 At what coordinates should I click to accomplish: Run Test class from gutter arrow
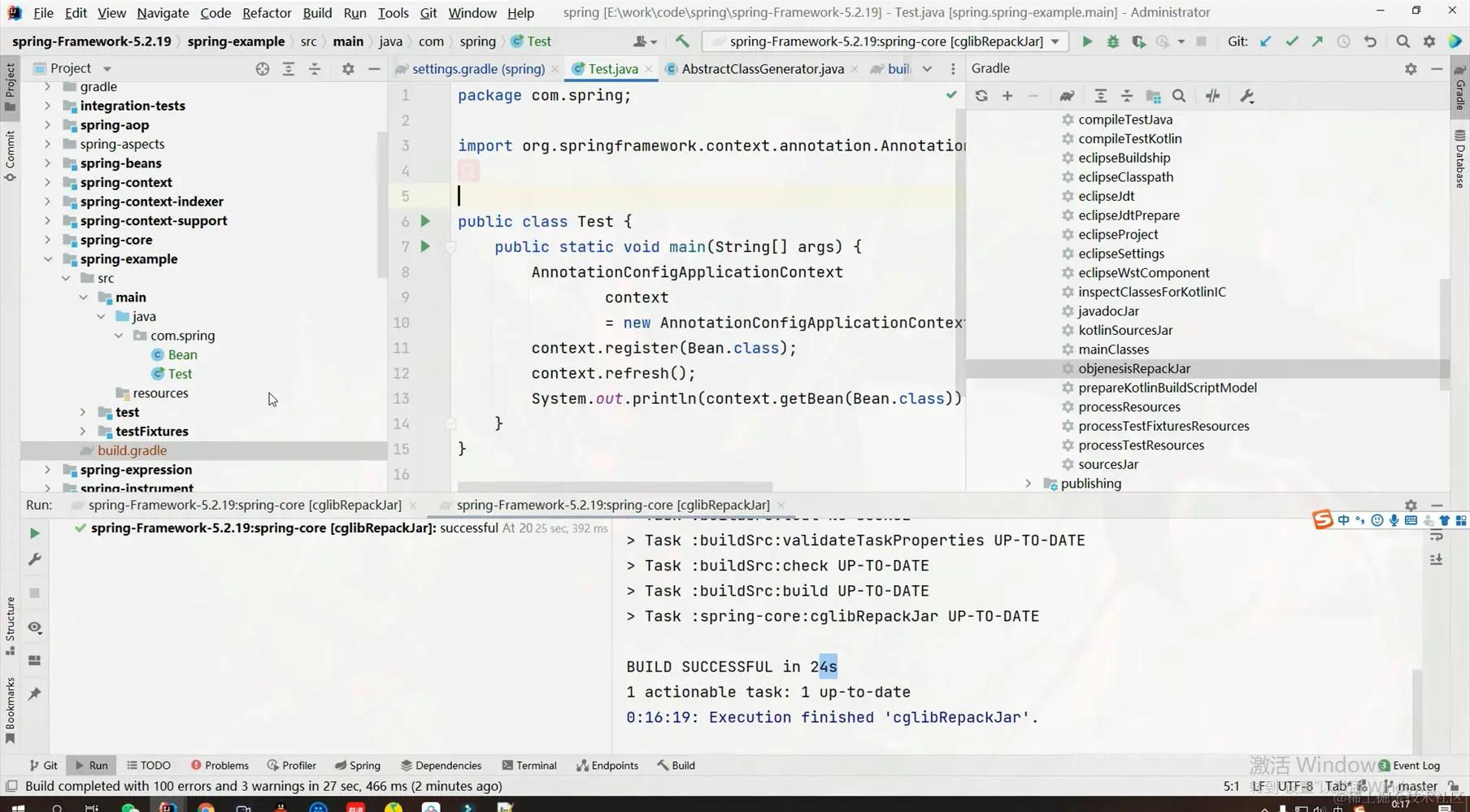pyautogui.click(x=425, y=221)
